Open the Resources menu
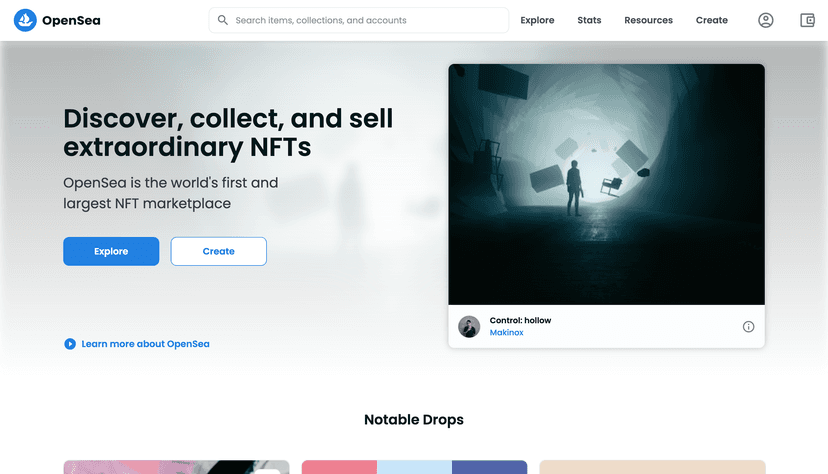This screenshot has width=828, height=474. point(648,20)
